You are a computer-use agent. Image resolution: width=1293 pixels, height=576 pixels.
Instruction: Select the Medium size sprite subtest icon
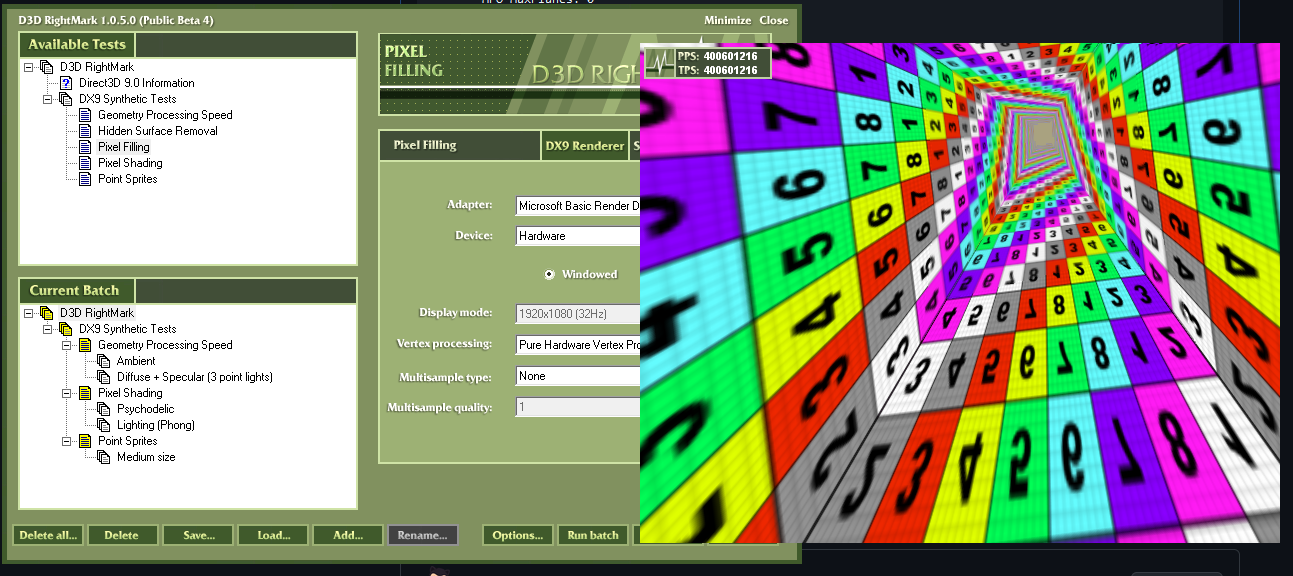point(103,456)
